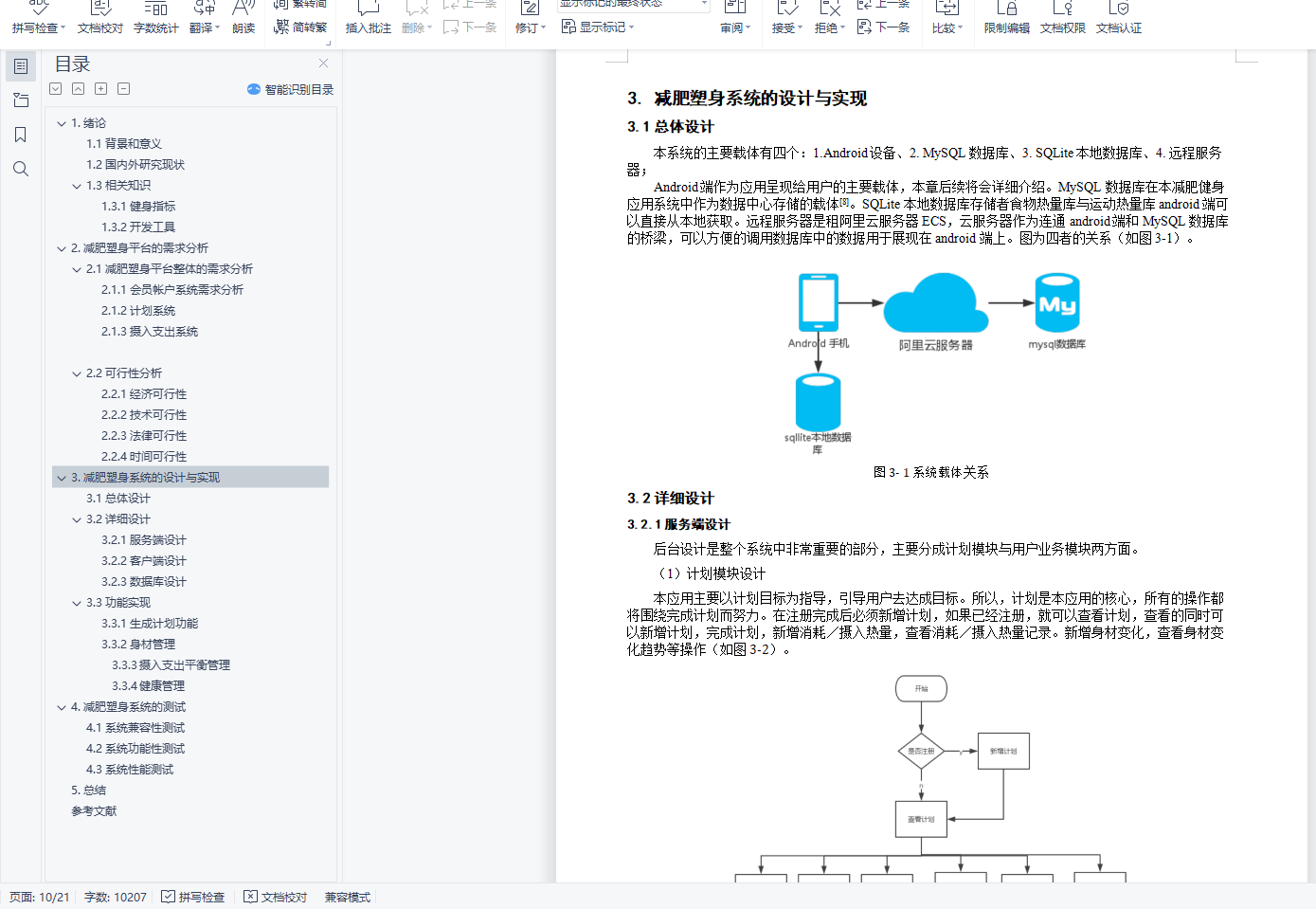The width and height of the screenshot is (1316, 909).
Task: Click the system carrier diagram image (图 3-1)
Action: click(x=934, y=363)
